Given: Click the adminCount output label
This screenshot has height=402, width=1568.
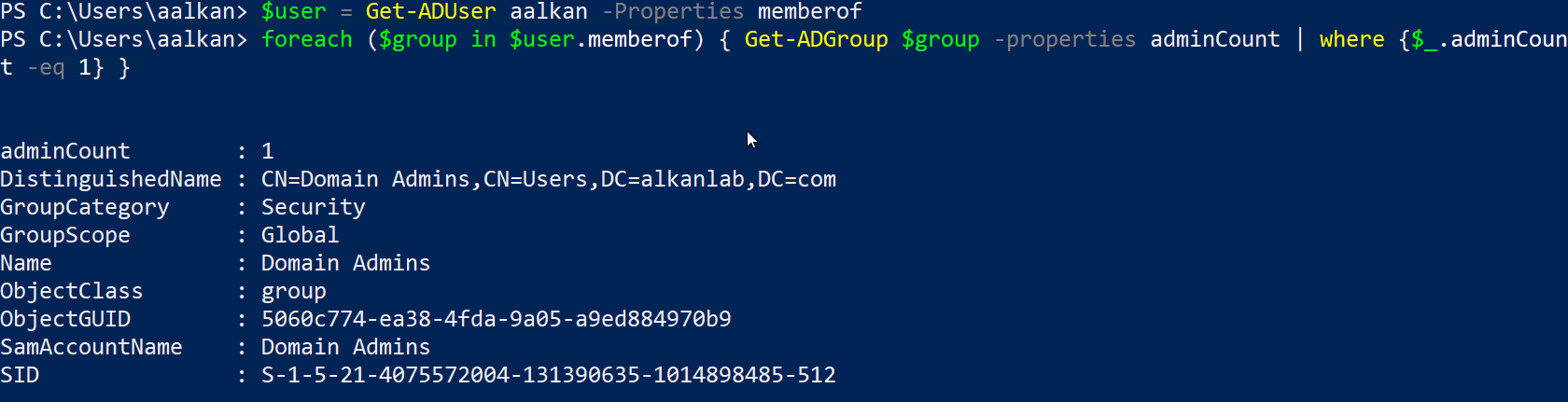Looking at the screenshot, I should click(x=65, y=151).
